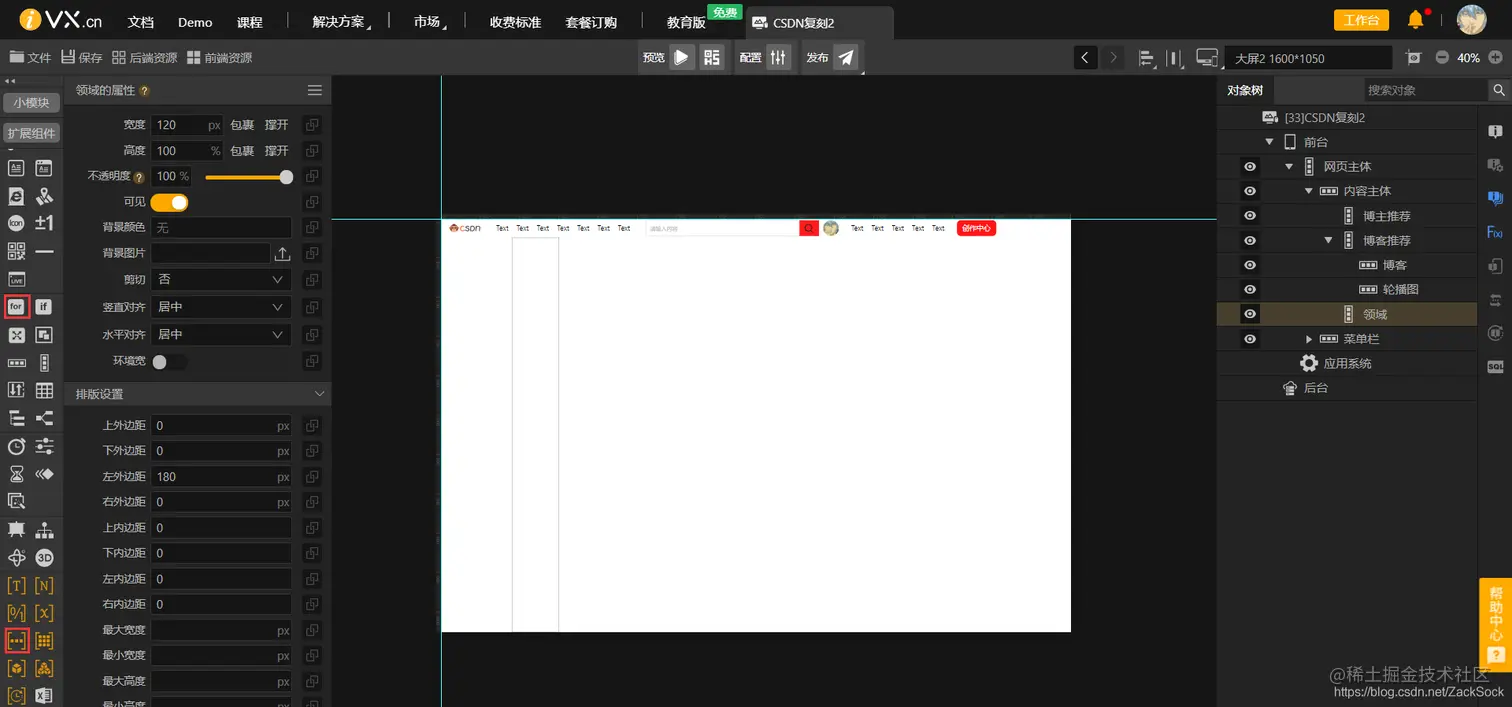
Task: Click the 扩展组件 button
Action: point(32,133)
